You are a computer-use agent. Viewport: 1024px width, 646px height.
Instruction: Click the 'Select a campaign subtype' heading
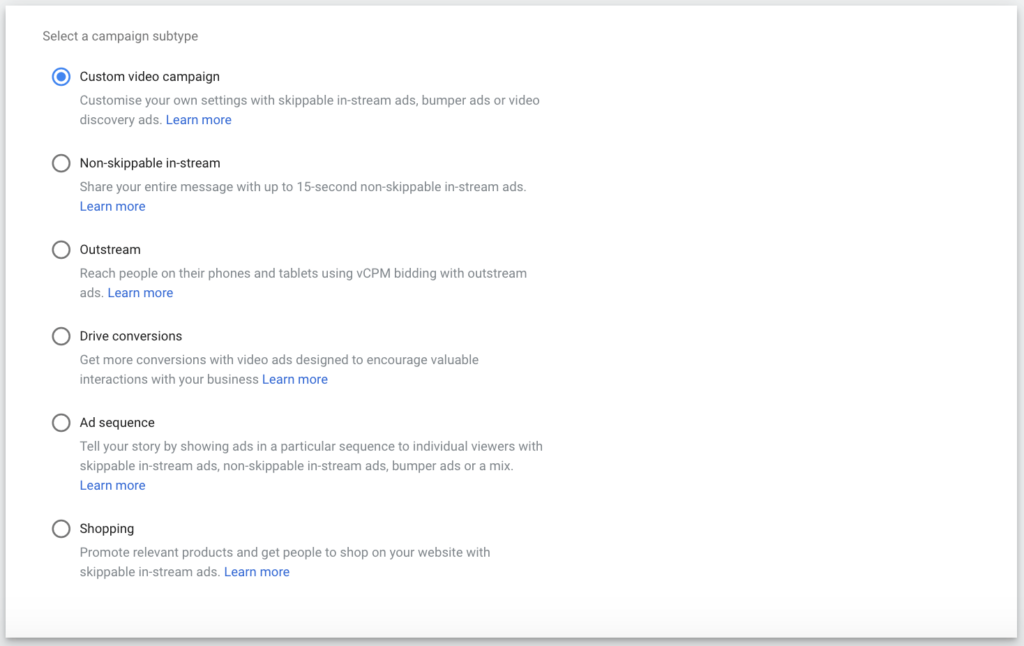tap(120, 36)
